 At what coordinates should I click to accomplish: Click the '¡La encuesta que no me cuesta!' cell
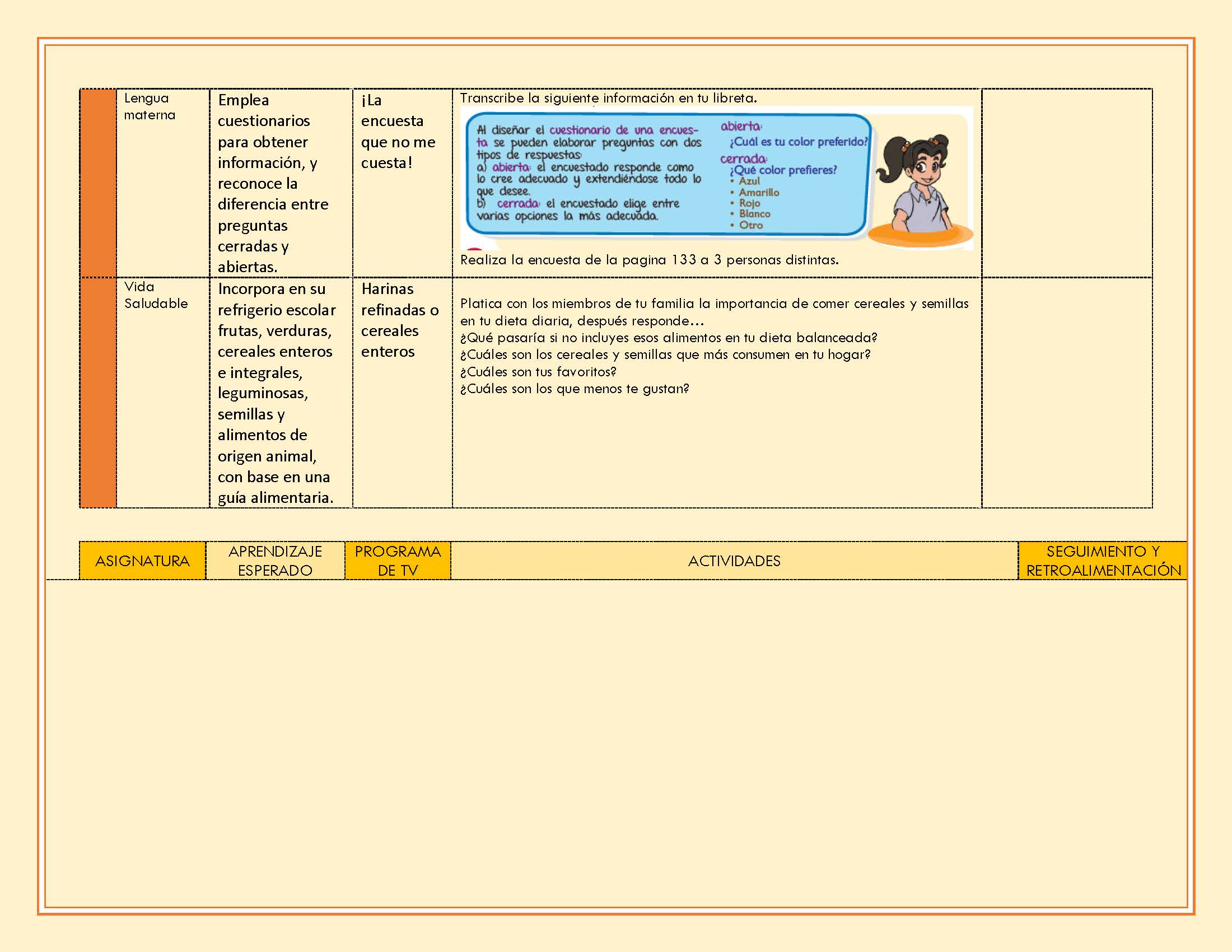[x=402, y=183]
